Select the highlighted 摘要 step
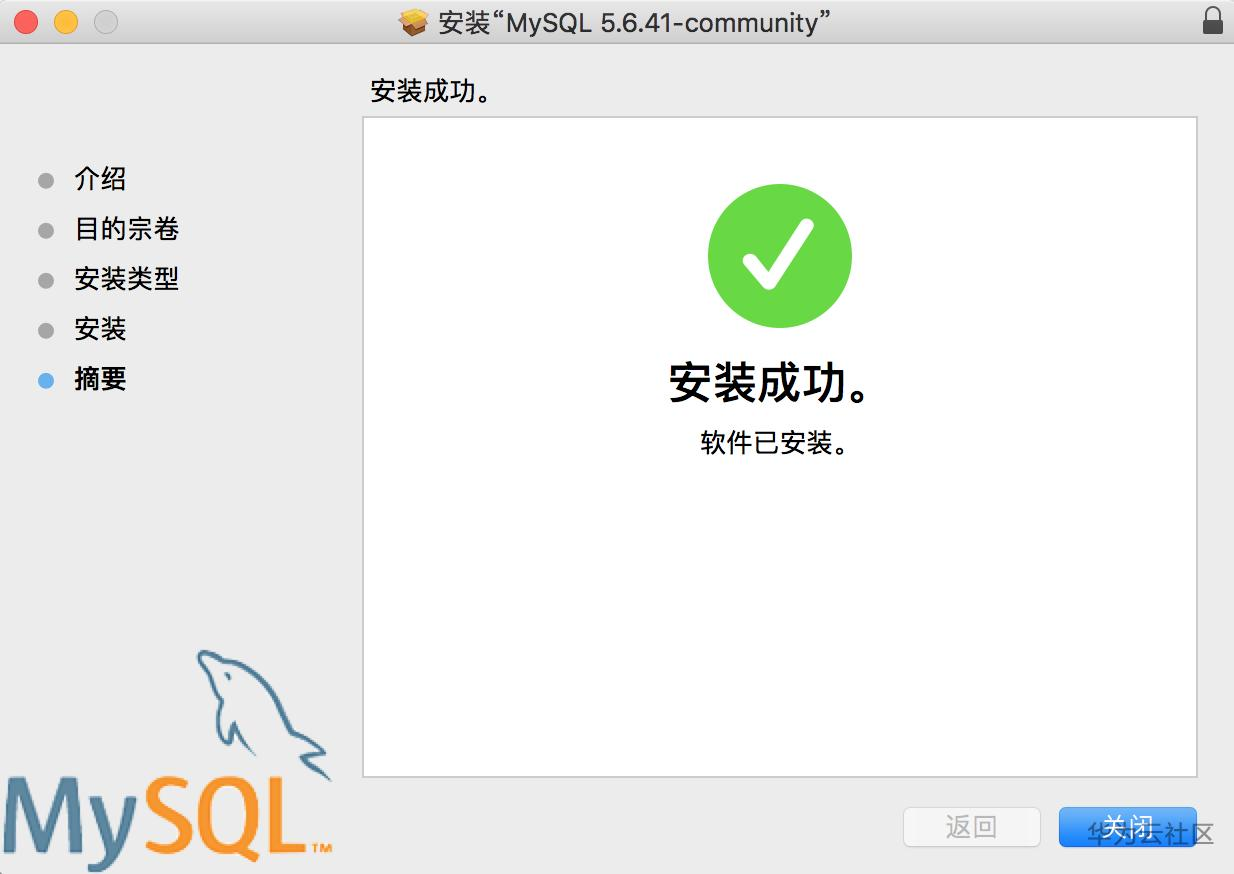 coord(100,379)
